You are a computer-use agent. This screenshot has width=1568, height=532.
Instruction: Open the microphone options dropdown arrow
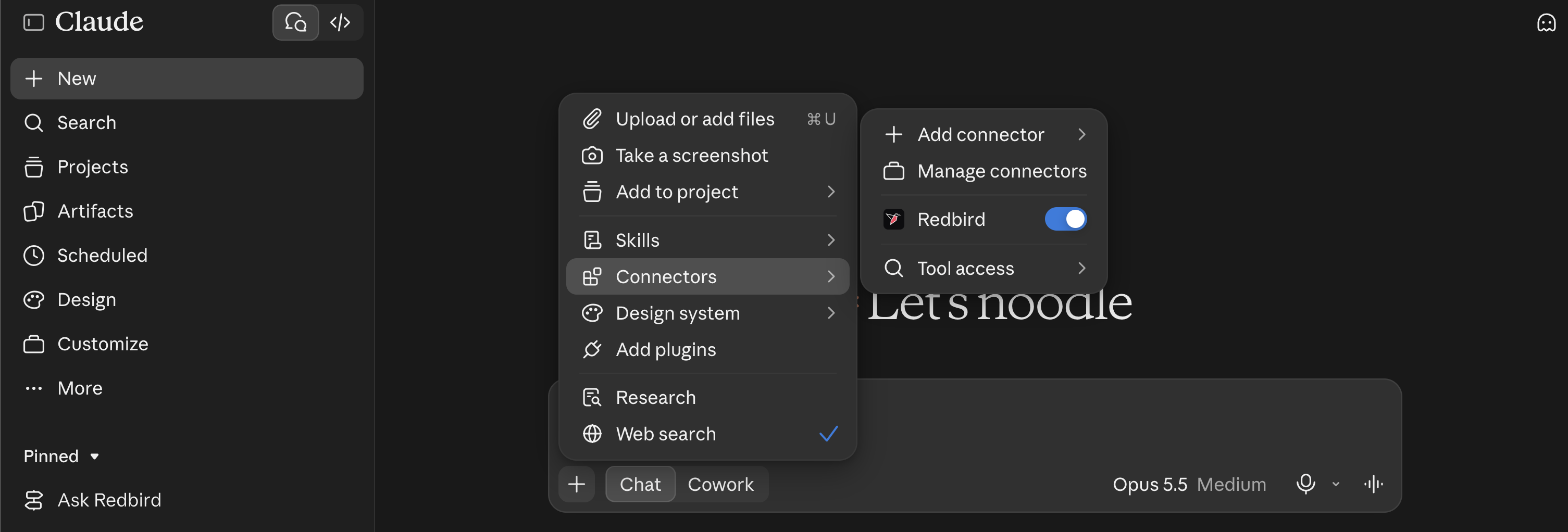(1336, 485)
